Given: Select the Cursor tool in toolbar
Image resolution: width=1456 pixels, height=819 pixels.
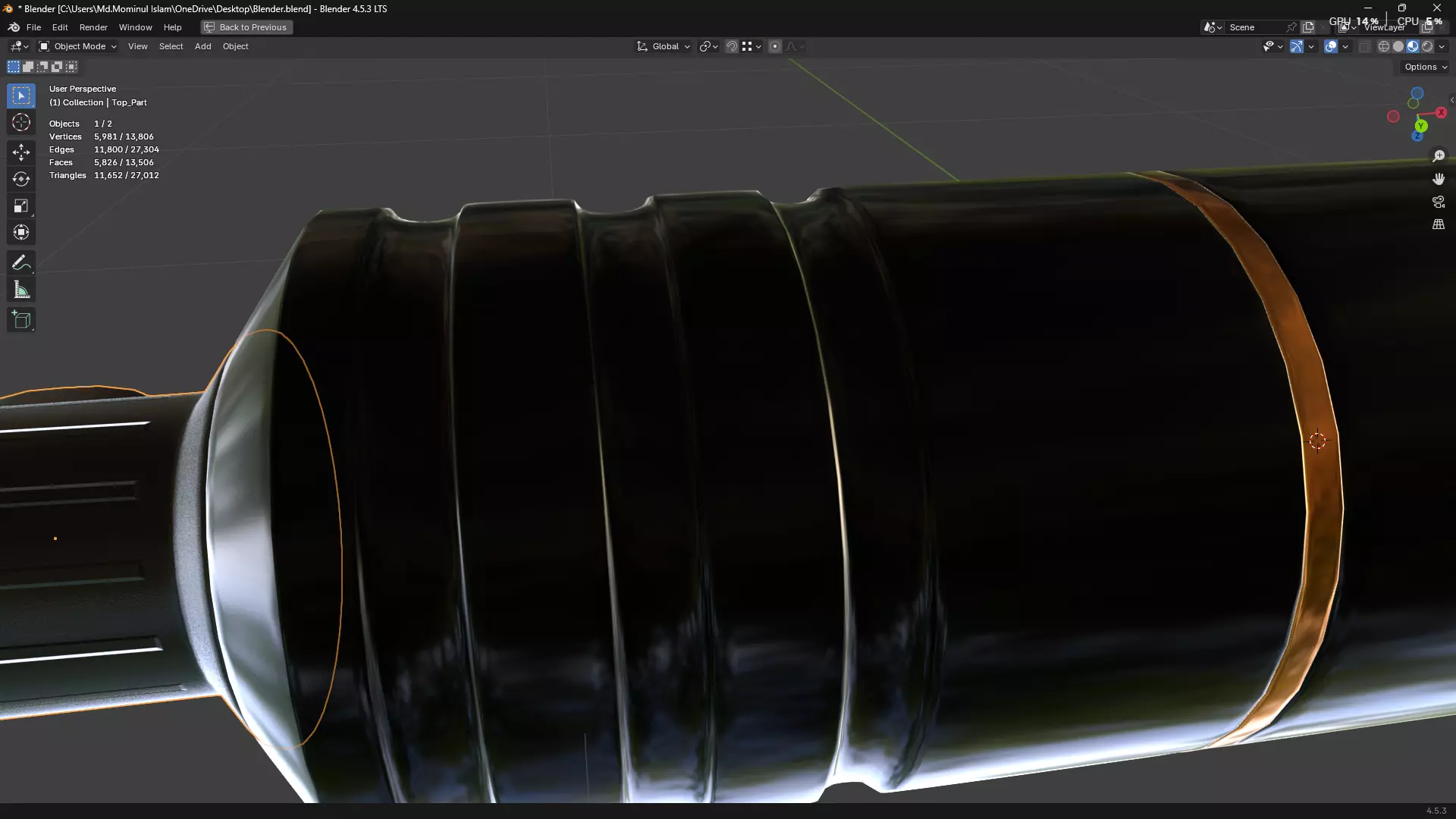Looking at the screenshot, I should [21, 123].
